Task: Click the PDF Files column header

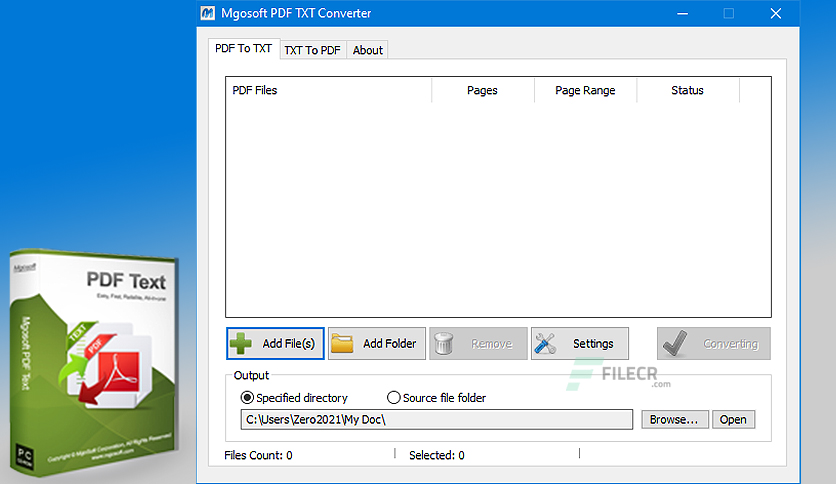Action: (328, 90)
